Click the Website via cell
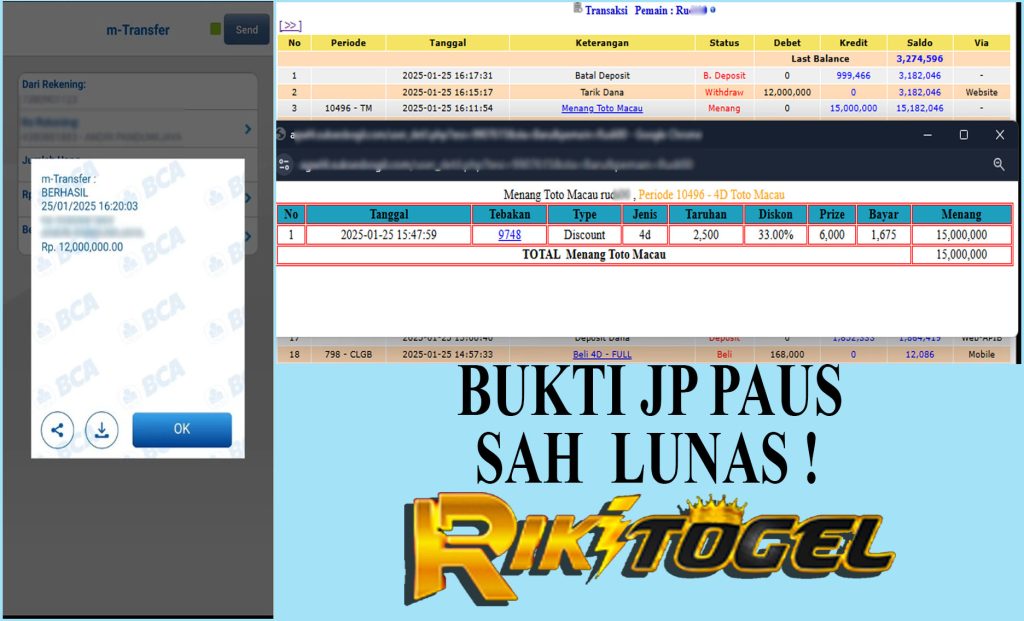Screen dimensions: 1024x621 pyautogui.click(x=982, y=93)
